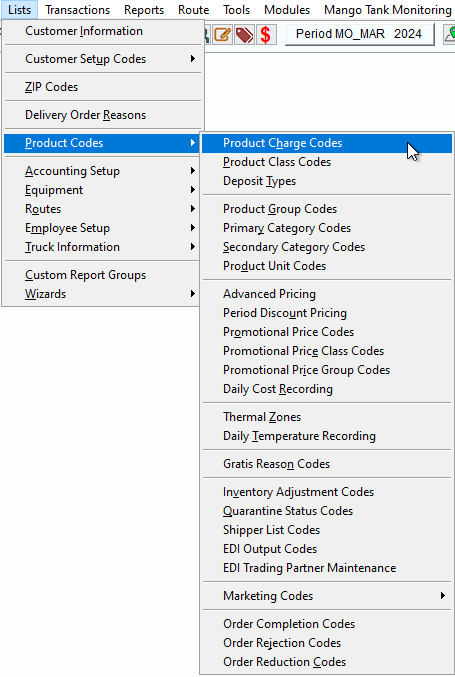
Task: Open the Modules menu
Action: click(287, 9)
